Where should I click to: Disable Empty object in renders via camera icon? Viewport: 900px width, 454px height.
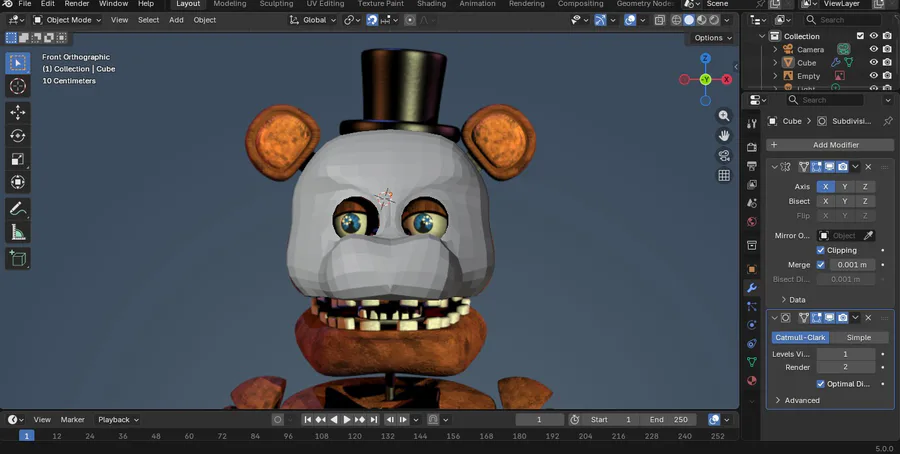click(x=887, y=76)
